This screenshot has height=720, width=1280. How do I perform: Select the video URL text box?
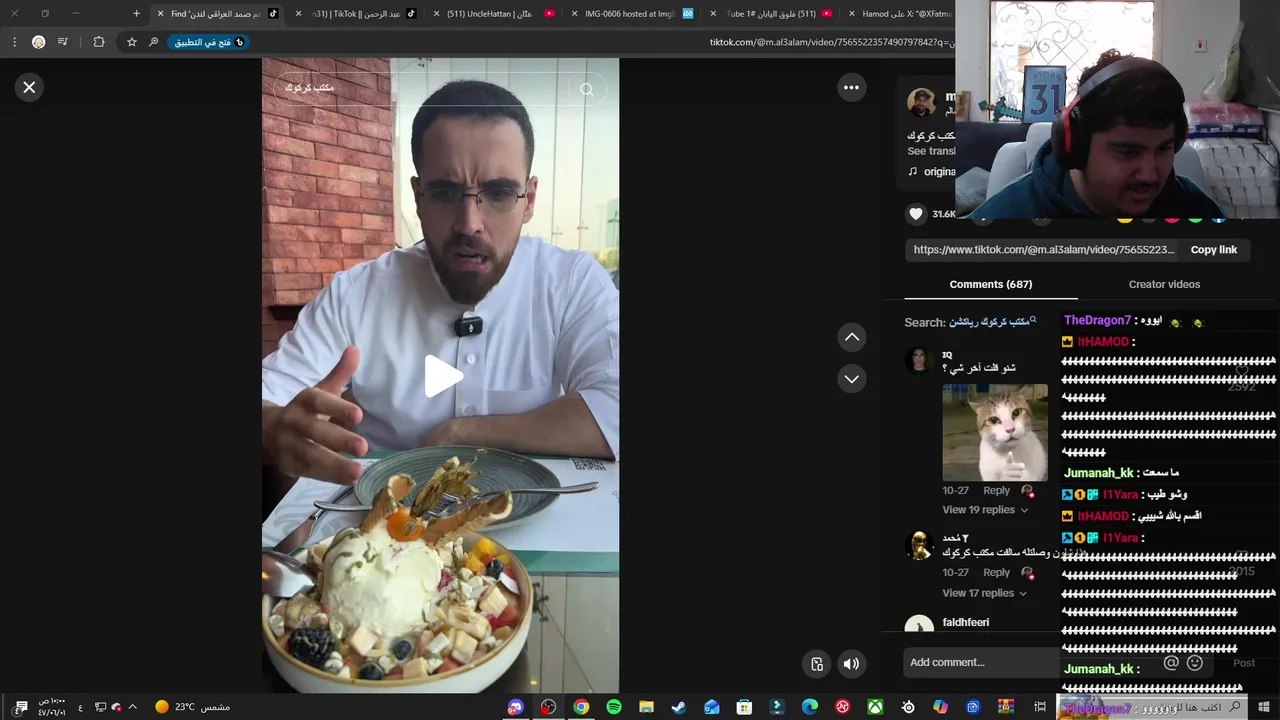coord(1043,250)
